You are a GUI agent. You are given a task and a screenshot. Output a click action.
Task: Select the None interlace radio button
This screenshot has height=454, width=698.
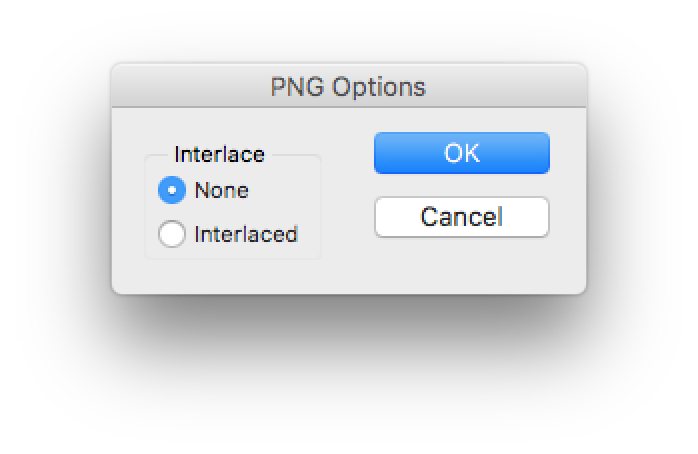point(172,190)
